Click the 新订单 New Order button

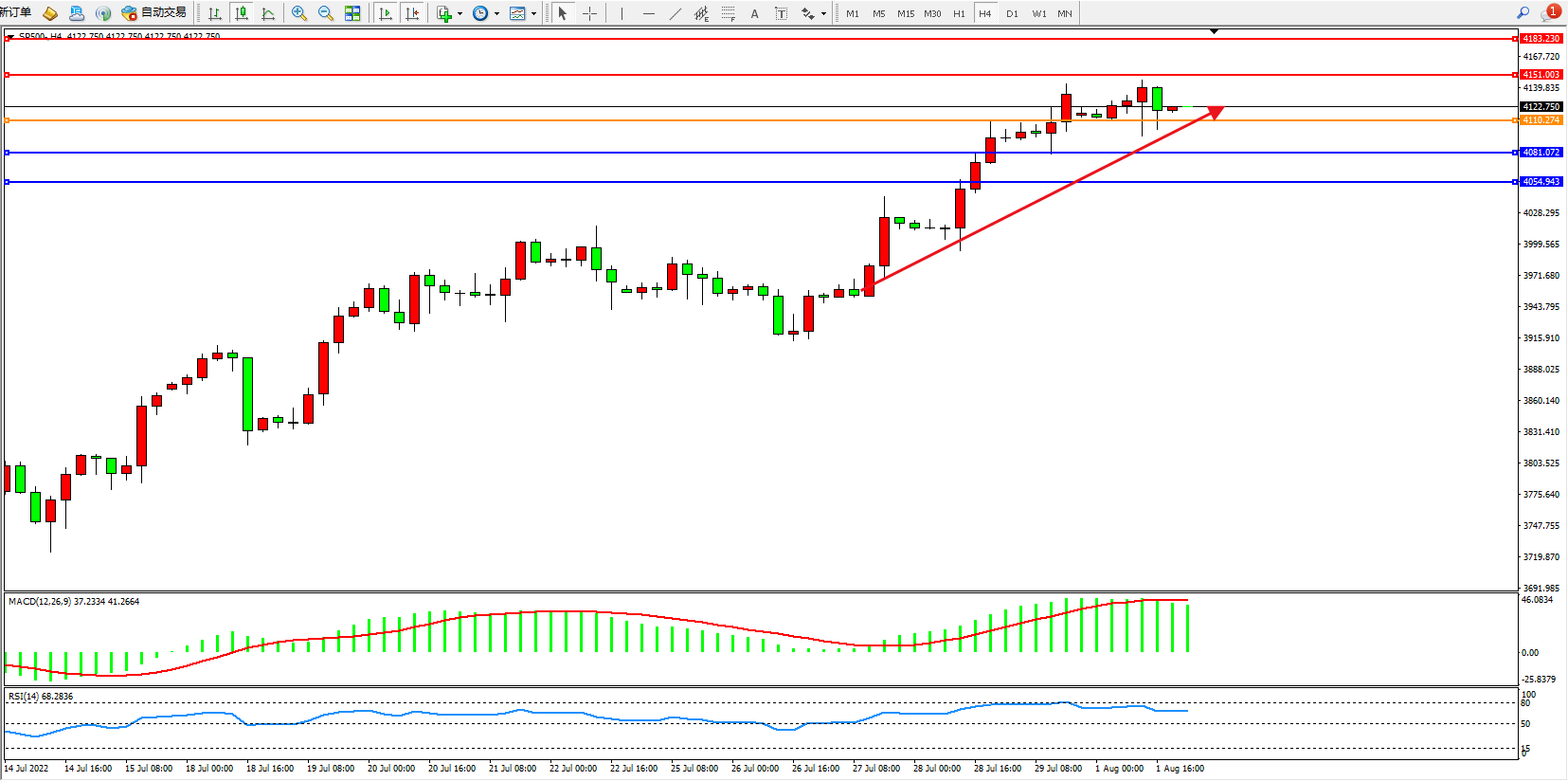(x=16, y=13)
